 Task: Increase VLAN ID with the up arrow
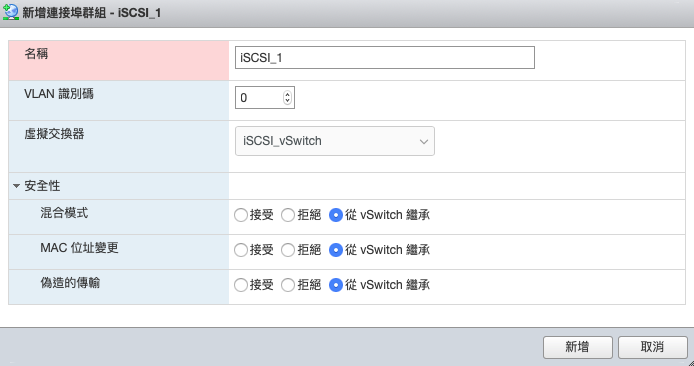coord(288,94)
